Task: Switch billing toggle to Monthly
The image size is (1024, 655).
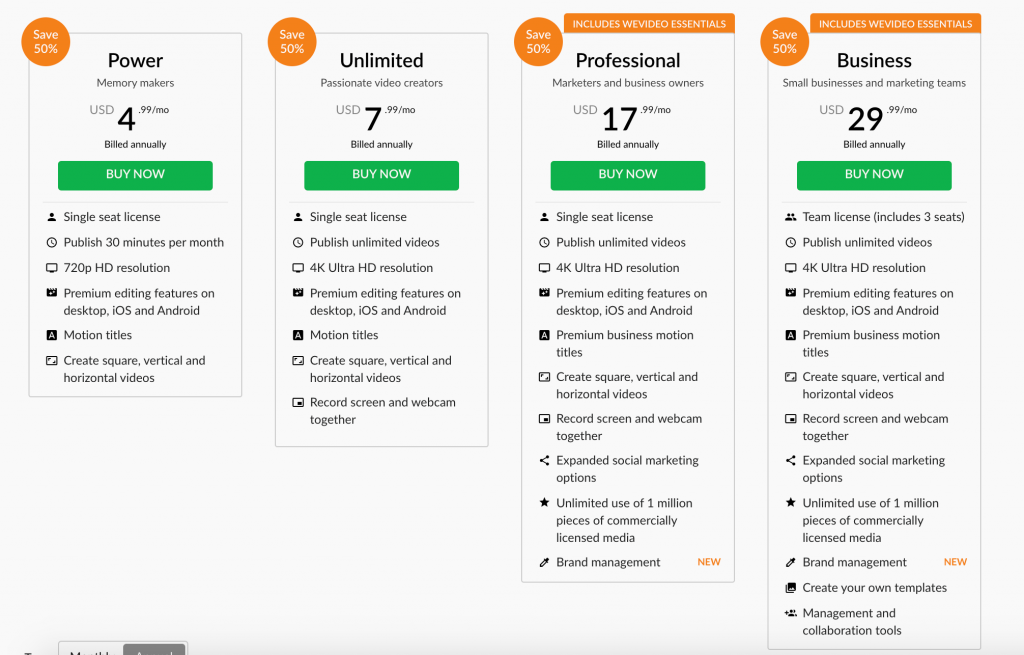Action: coord(91,650)
